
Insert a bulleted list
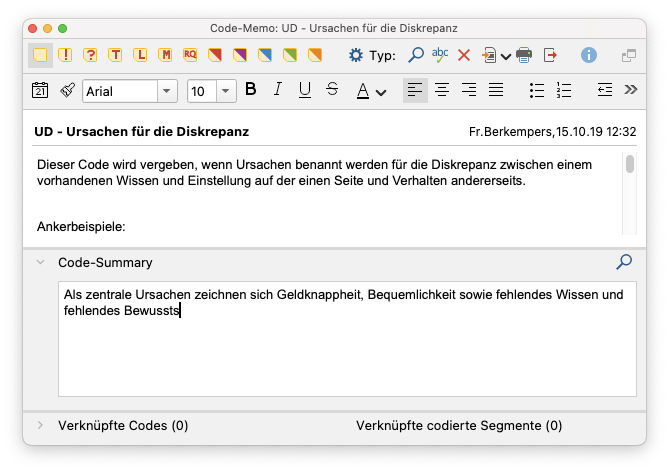[x=537, y=90]
